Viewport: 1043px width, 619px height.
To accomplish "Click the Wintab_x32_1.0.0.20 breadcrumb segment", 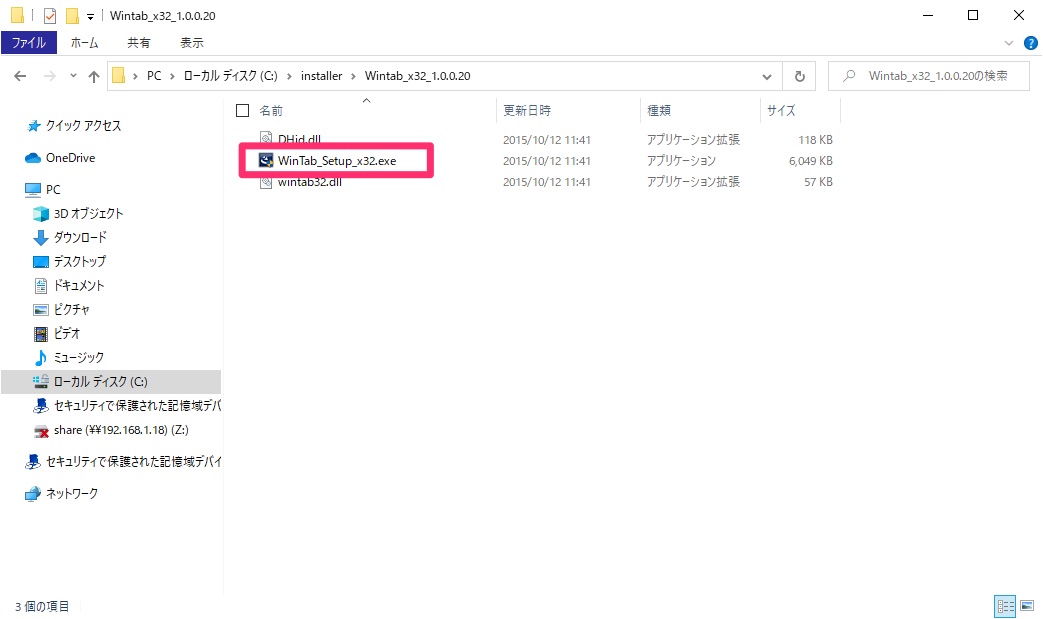I will point(418,76).
